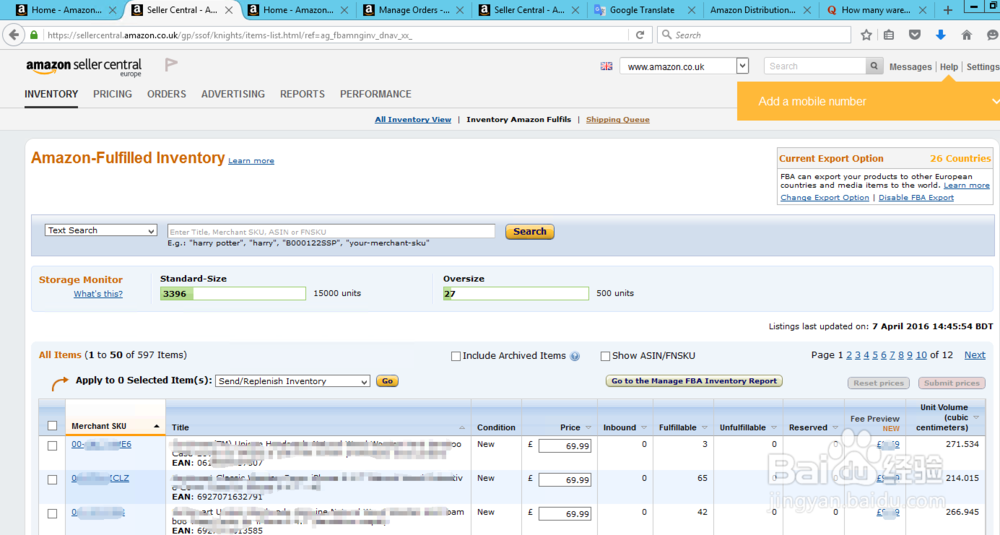The image size is (1000, 535).
Task: Click the browser URL address bar
Action: tap(337, 35)
